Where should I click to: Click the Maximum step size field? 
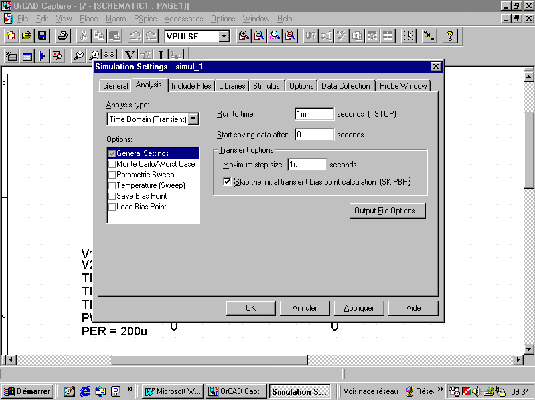307,165
